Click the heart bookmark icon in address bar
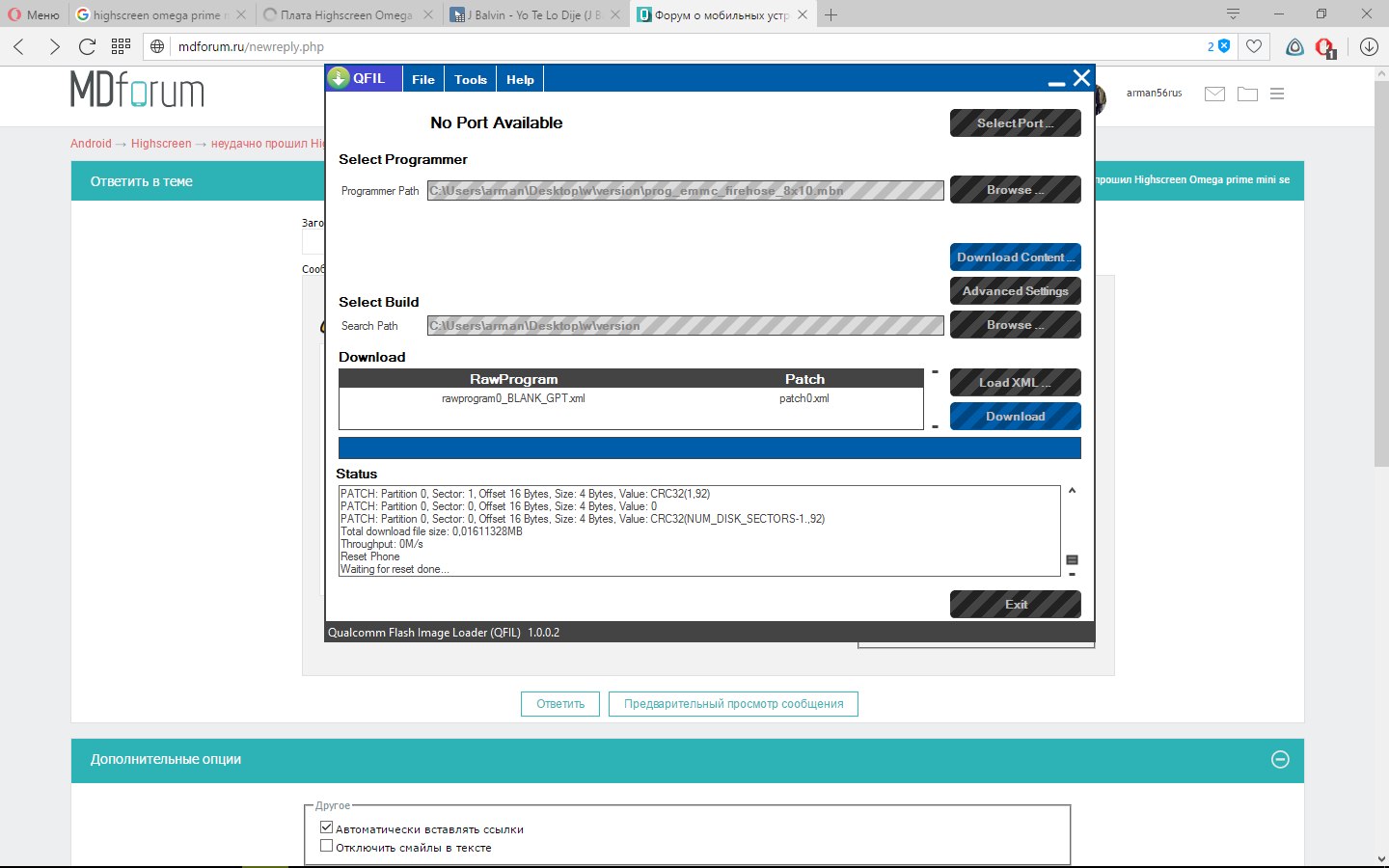1389x868 pixels. point(1254,46)
